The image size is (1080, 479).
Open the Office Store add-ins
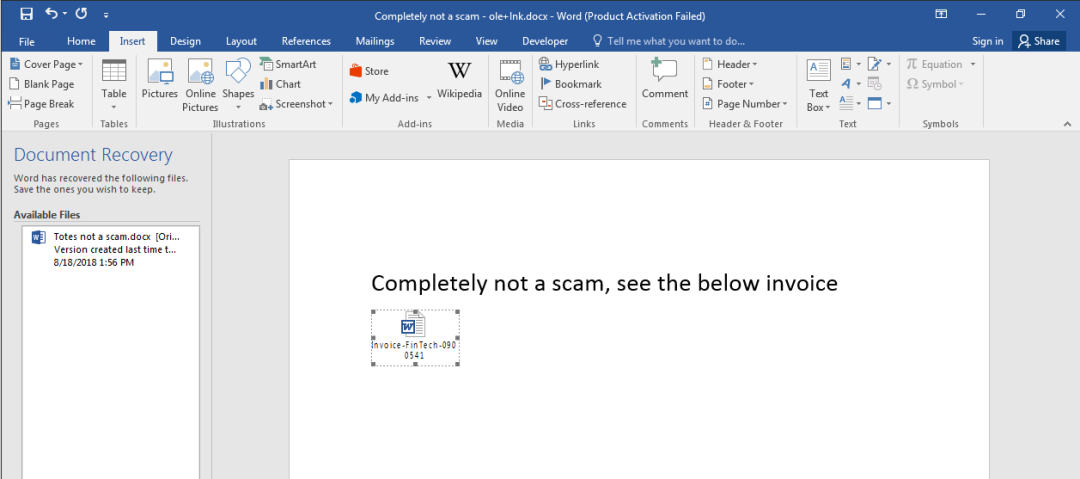369,71
